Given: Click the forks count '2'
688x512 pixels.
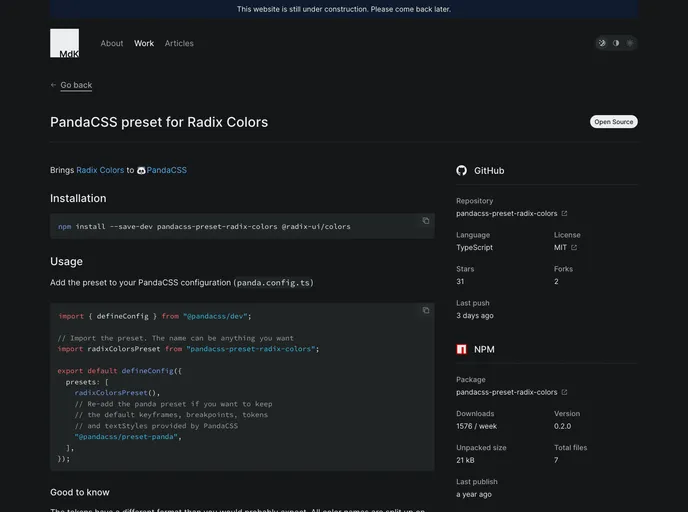Looking at the screenshot, I should point(556,282).
